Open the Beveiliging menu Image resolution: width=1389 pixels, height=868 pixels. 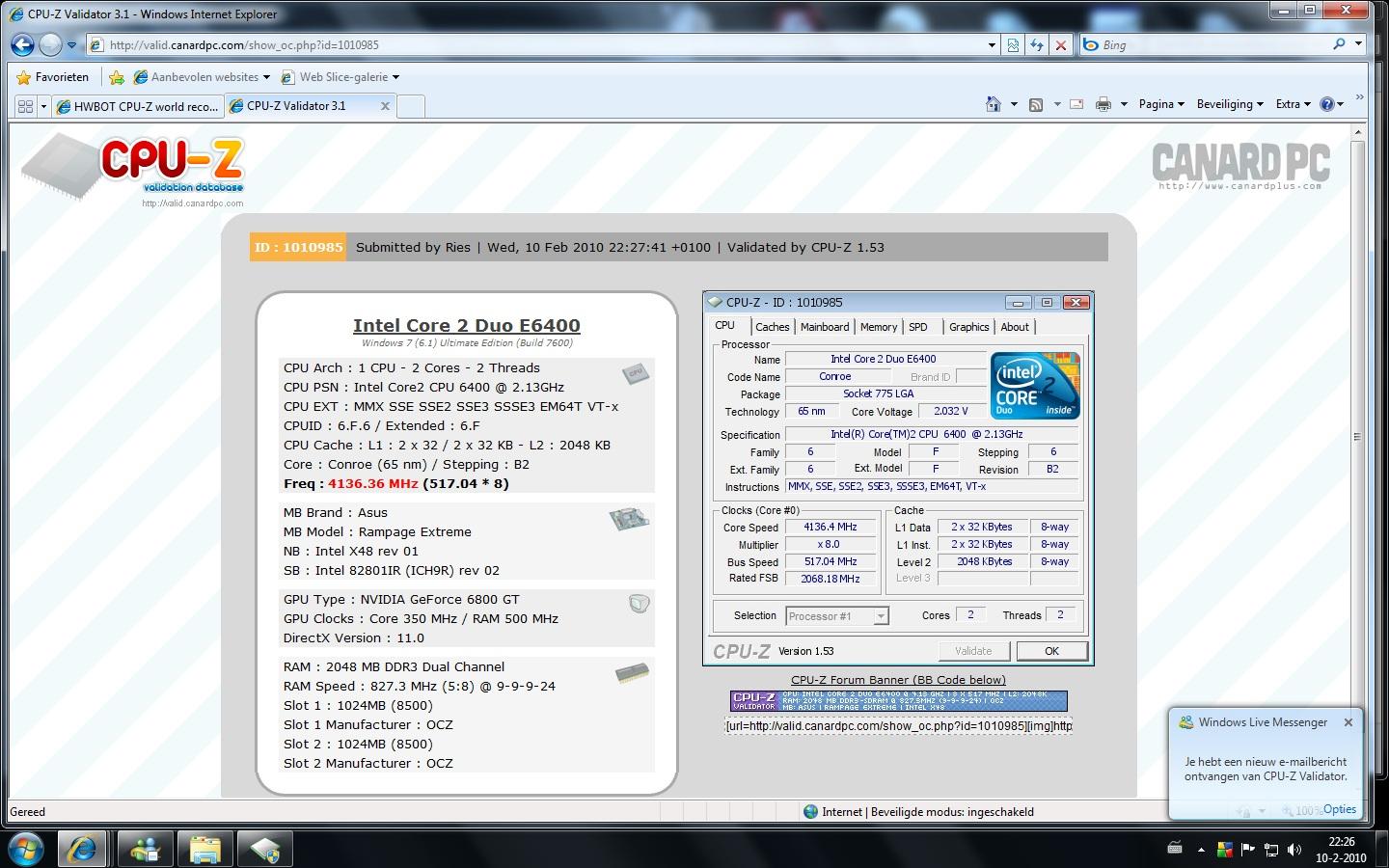tap(1230, 104)
